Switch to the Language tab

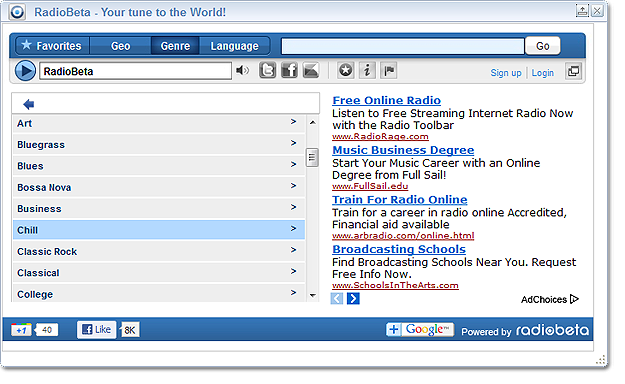[x=234, y=46]
